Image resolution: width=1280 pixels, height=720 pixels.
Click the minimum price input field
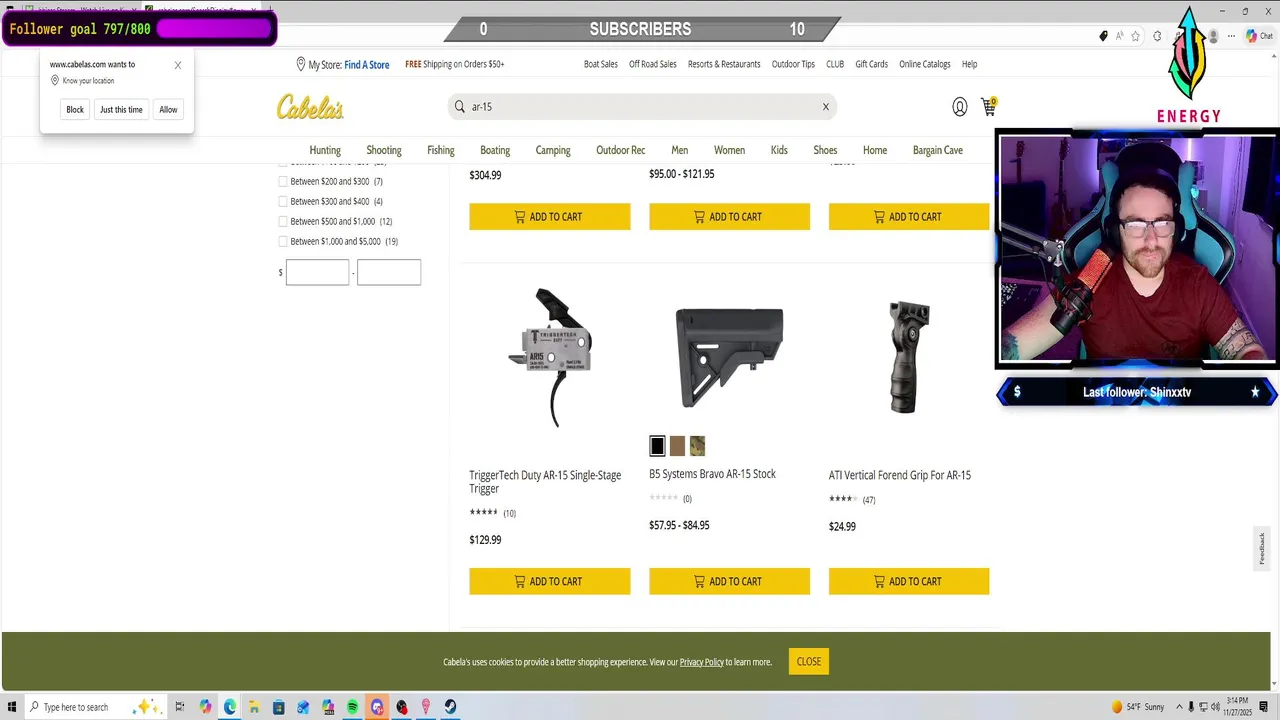point(318,272)
